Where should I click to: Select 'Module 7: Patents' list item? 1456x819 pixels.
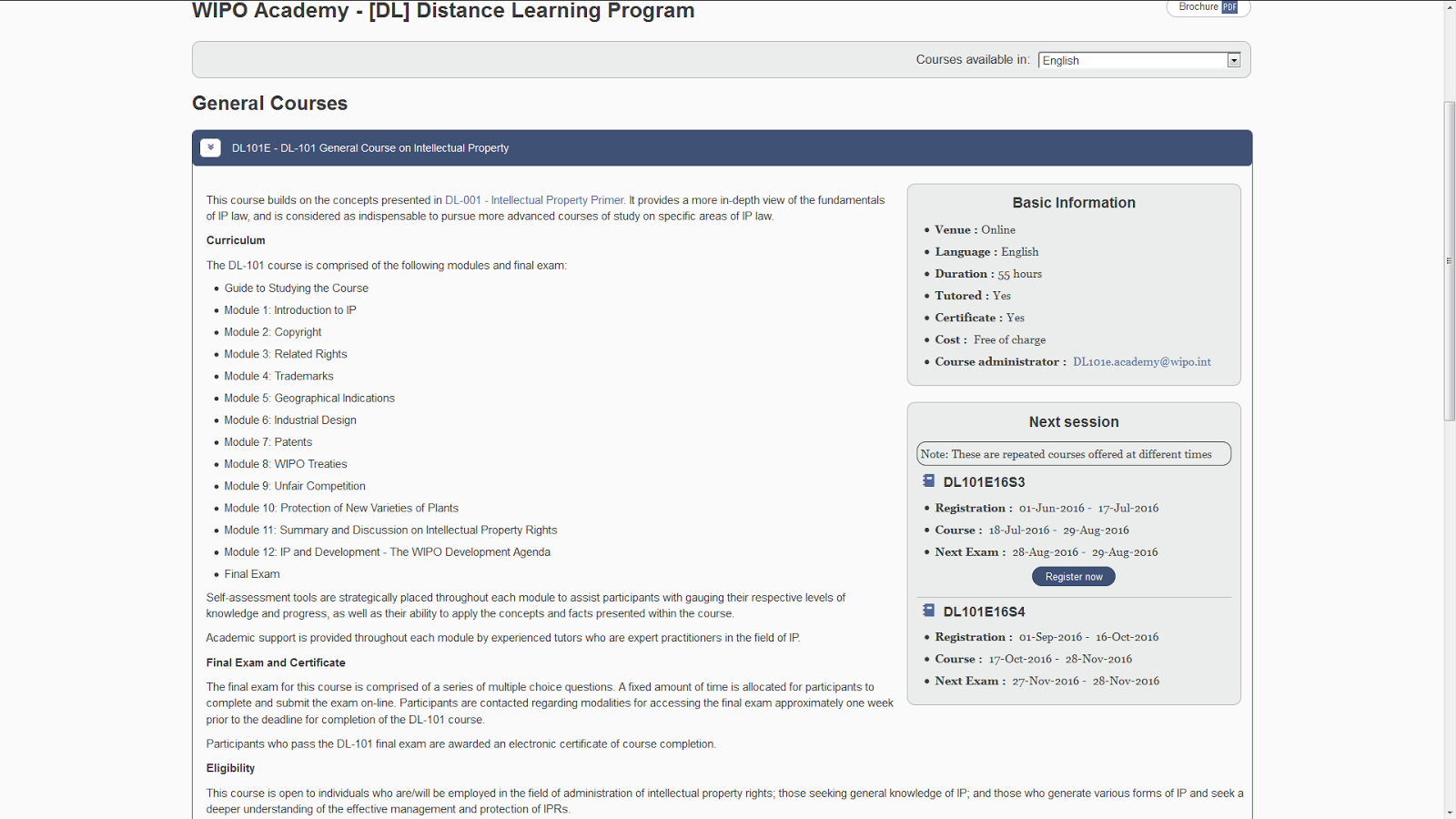pos(268,442)
